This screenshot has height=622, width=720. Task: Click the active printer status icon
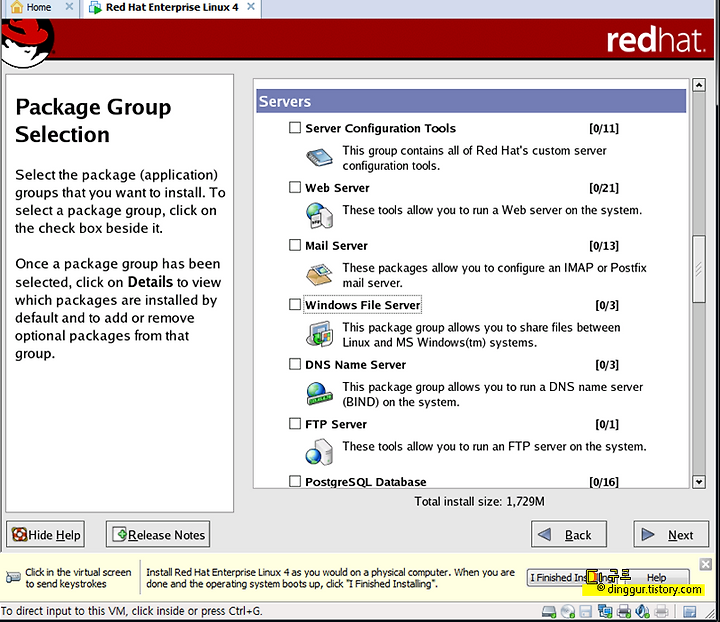point(624,611)
